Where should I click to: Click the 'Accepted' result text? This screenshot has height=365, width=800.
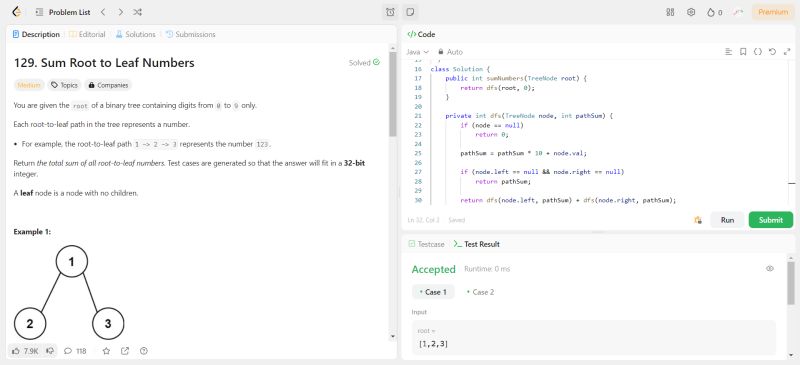pyautogui.click(x=433, y=269)
